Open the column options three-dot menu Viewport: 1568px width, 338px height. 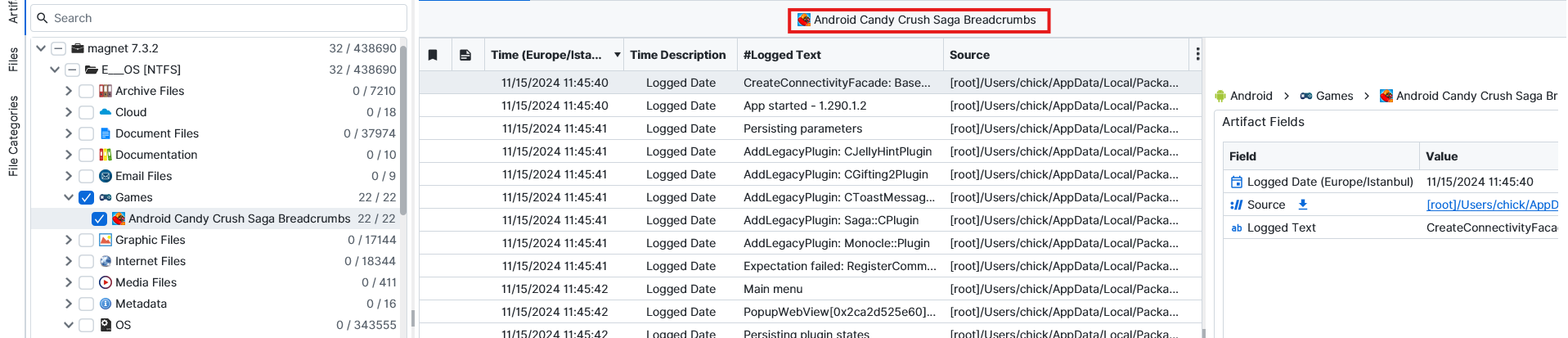1197,54
